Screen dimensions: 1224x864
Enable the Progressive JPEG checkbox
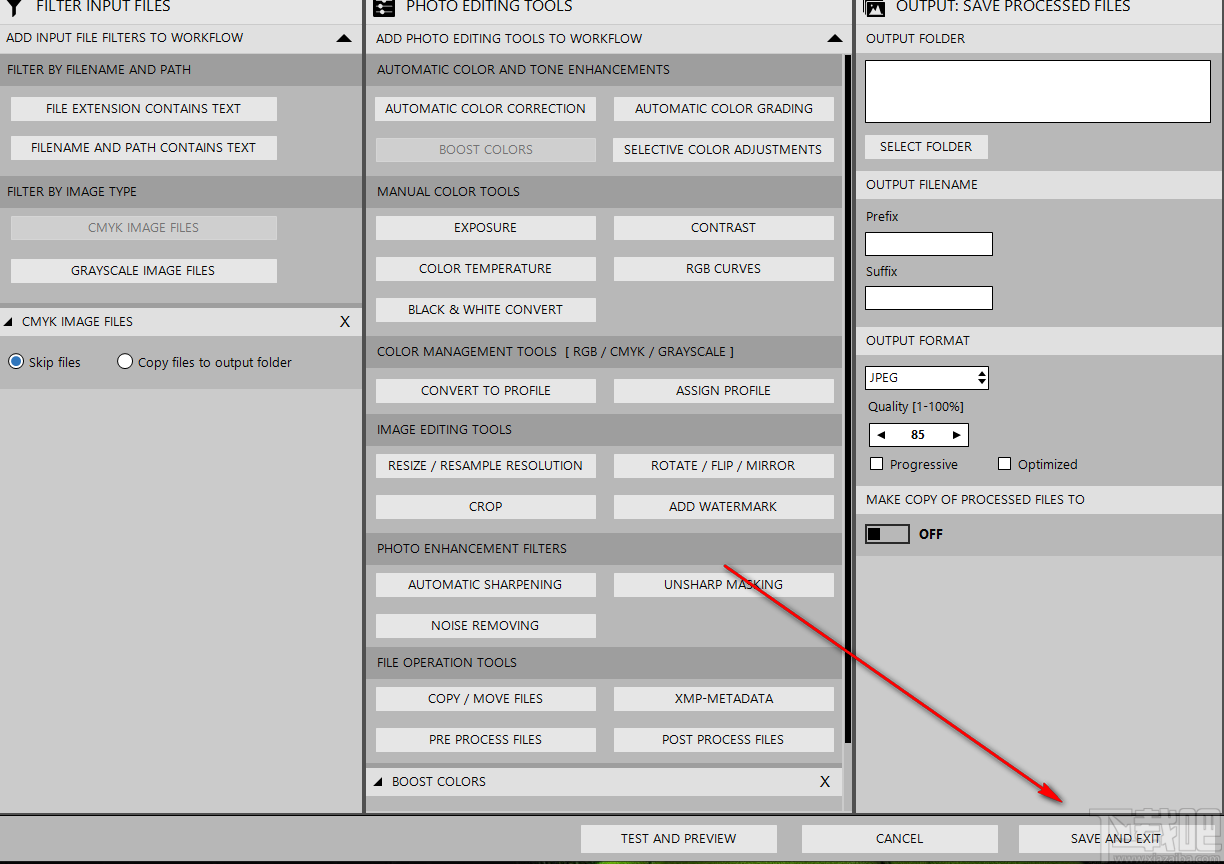point(877,463)
